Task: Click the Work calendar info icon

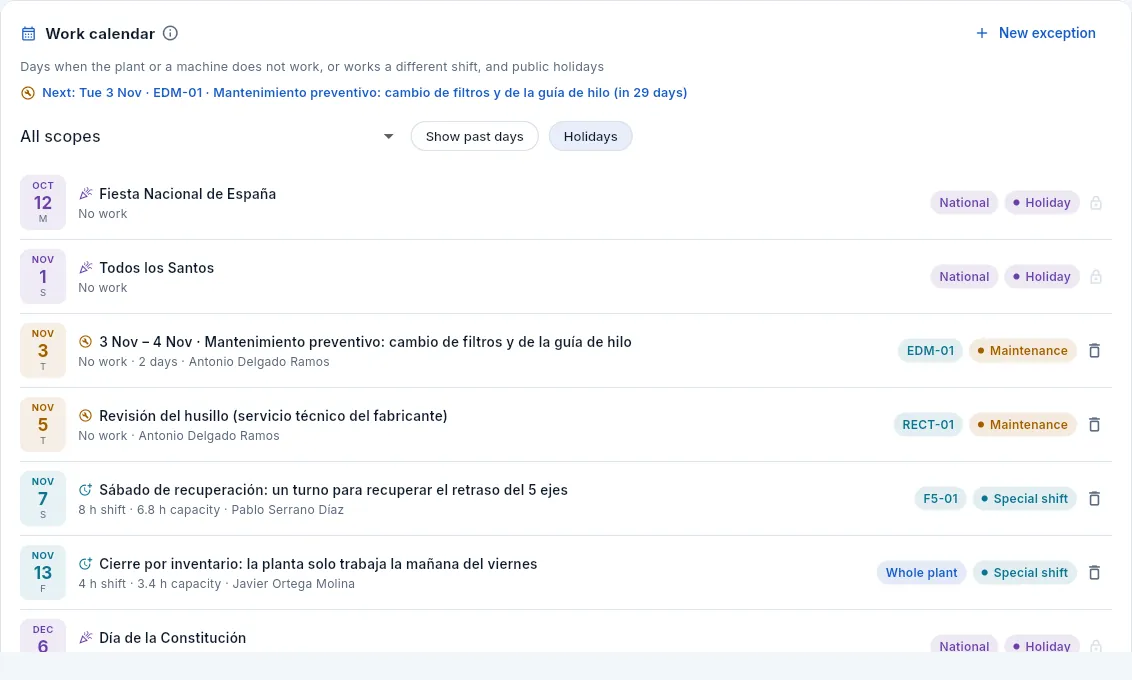Action: pos(170,33)
